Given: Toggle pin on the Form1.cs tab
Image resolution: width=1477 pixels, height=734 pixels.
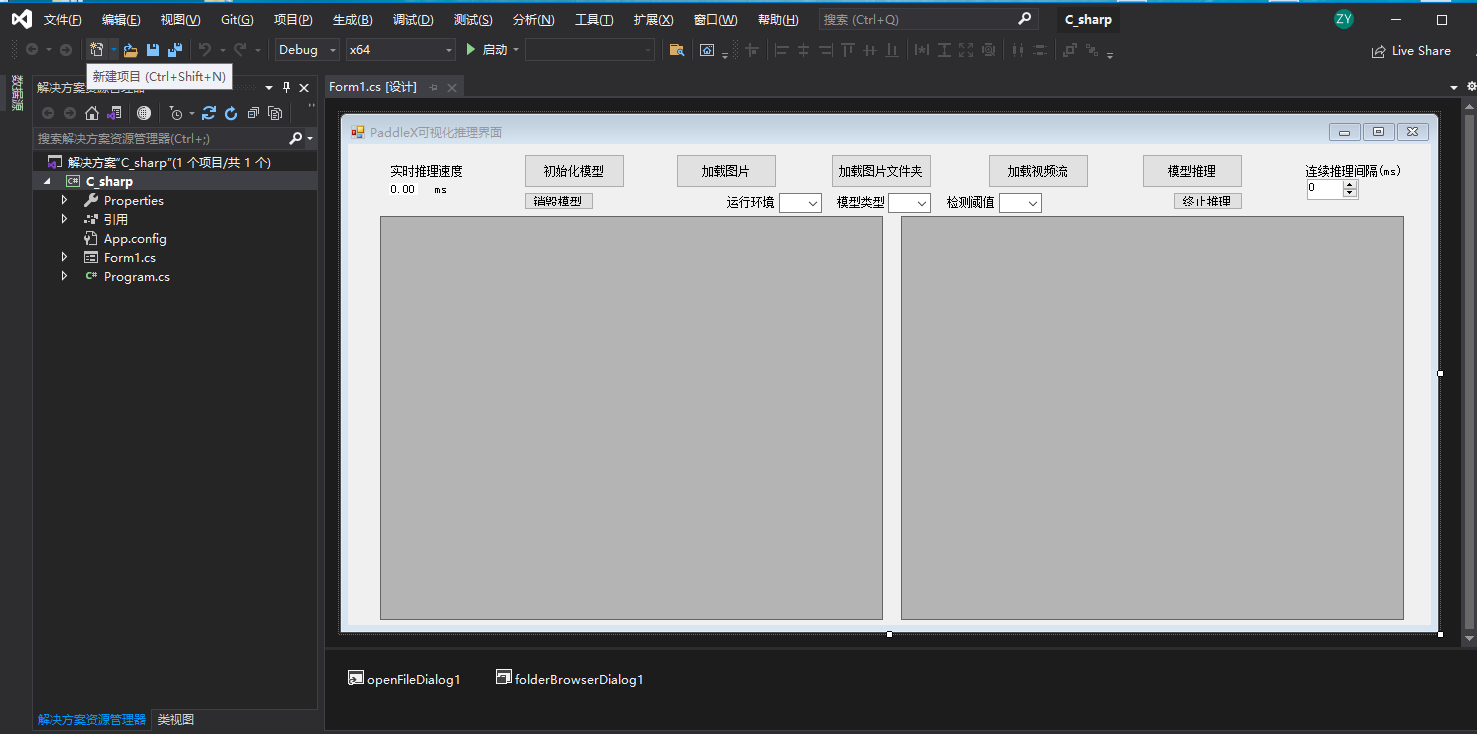Looking at the screenshot, I should (434, 88).
